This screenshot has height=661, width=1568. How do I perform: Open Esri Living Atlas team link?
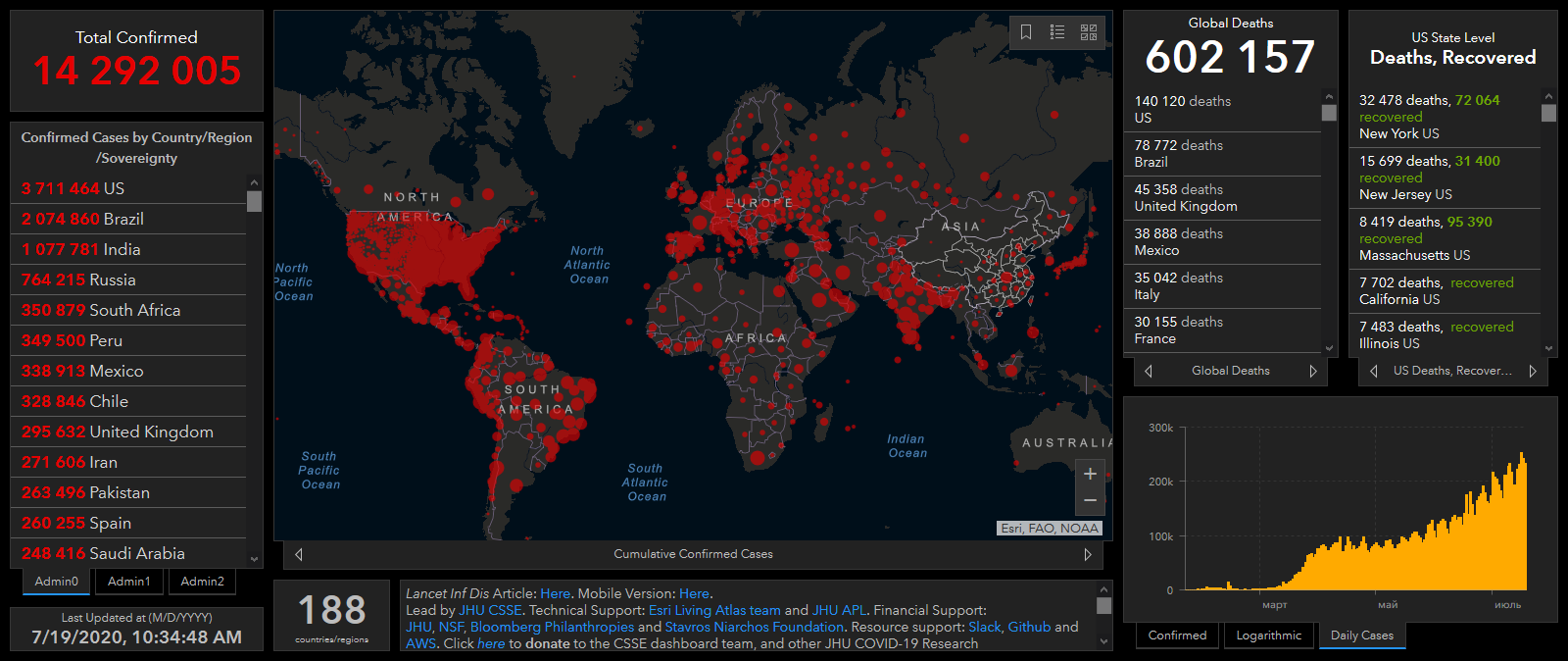714,610
